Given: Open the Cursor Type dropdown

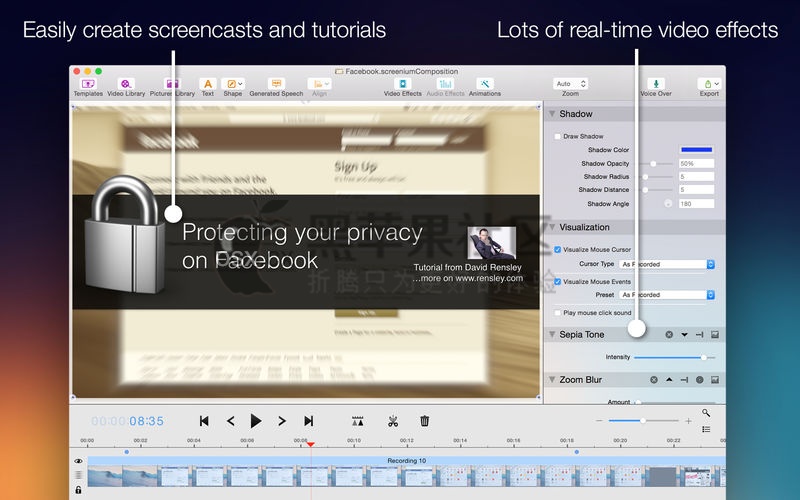Looking at the screenshot, I should (667, 264).
